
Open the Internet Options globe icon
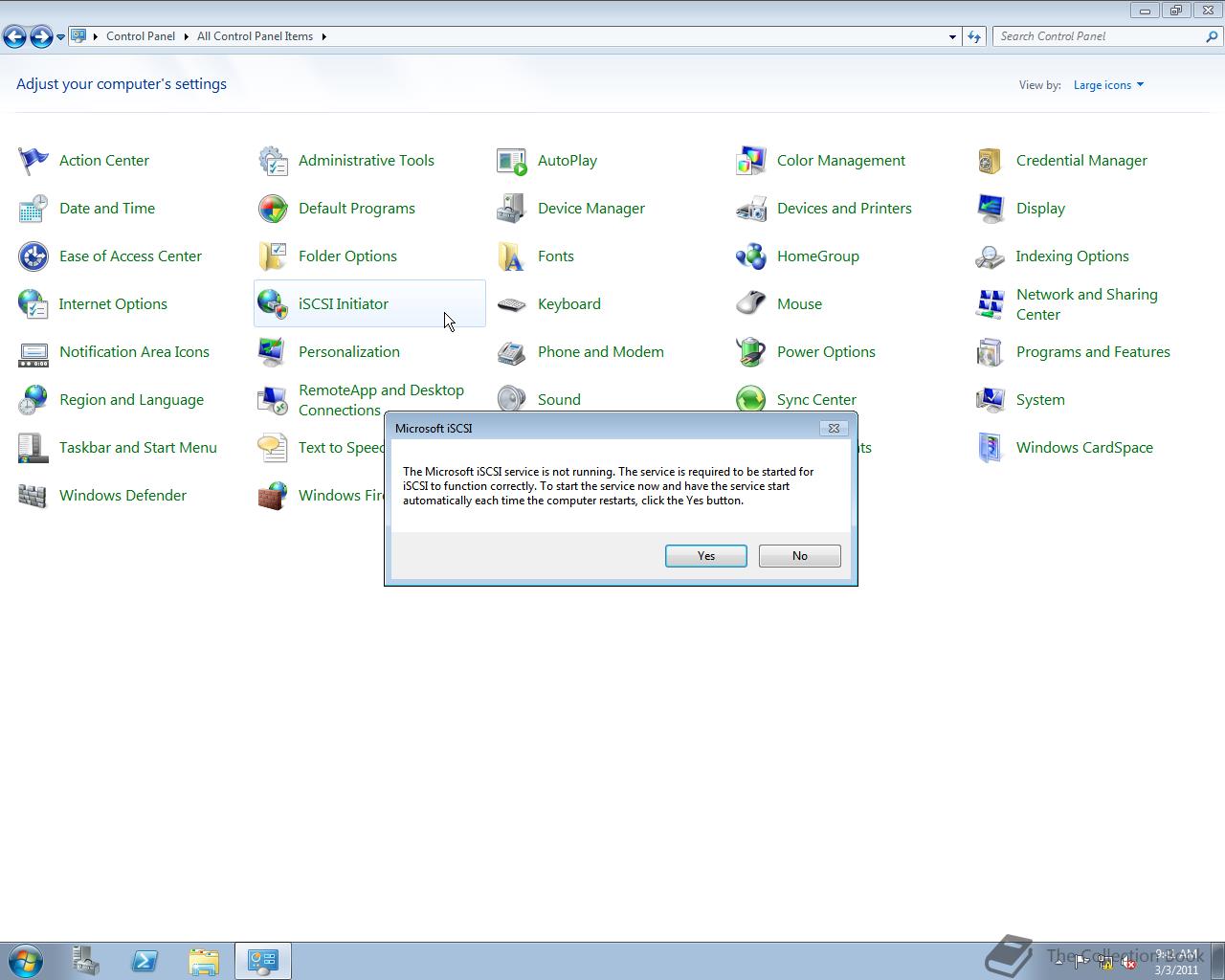(x=33, y=303)
